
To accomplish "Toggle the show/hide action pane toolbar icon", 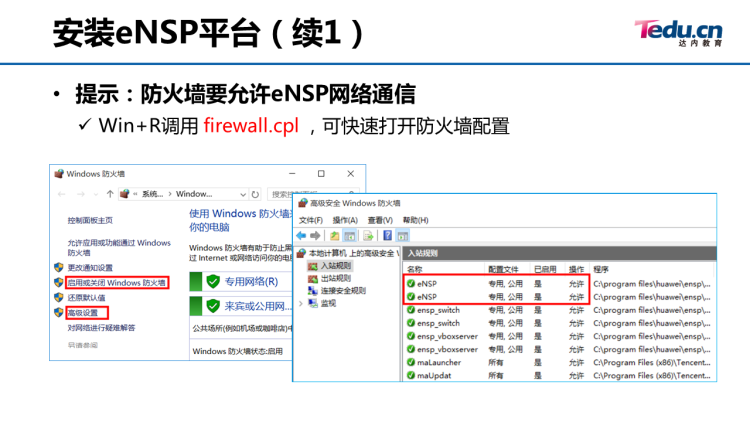I will 403,235.
